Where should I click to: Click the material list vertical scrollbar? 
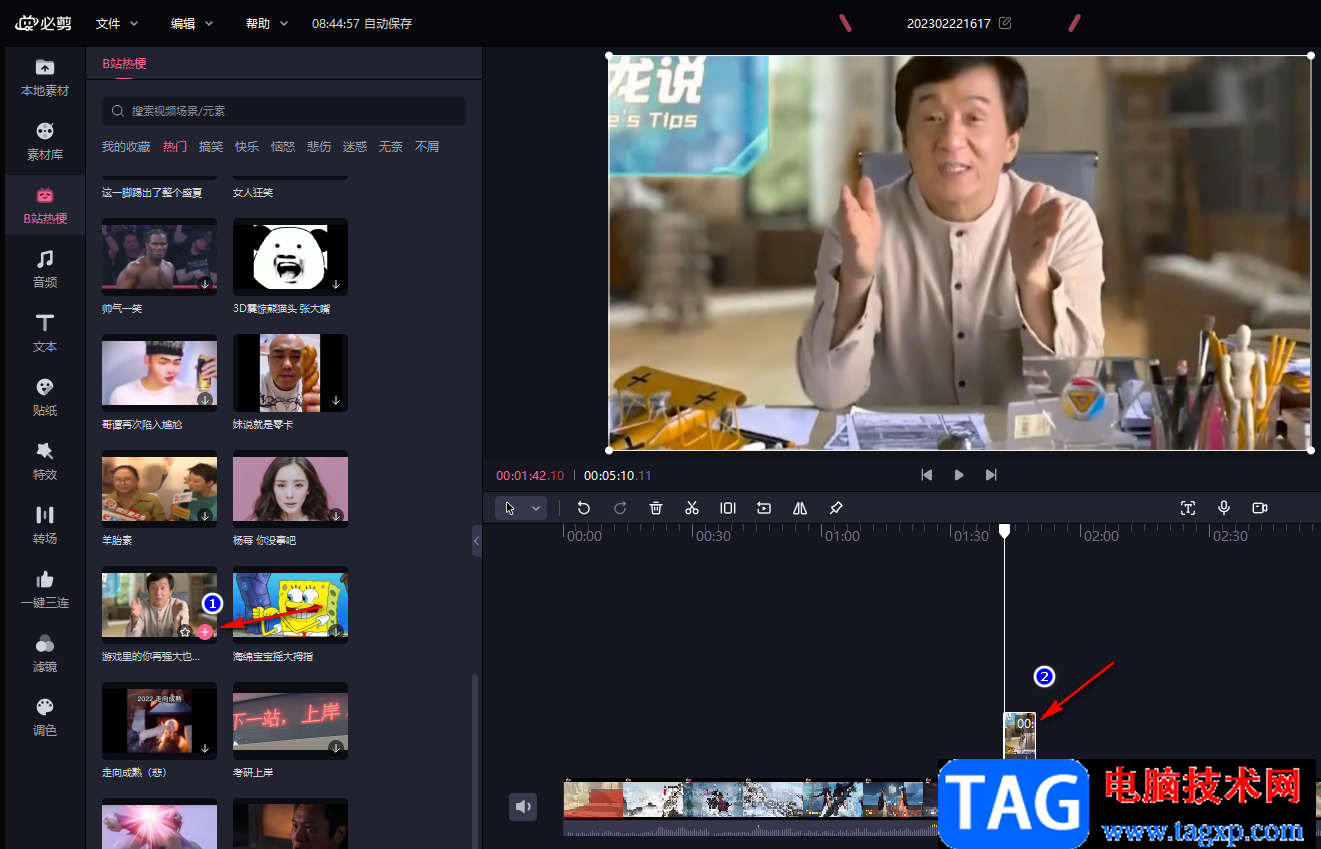(474, 760)
